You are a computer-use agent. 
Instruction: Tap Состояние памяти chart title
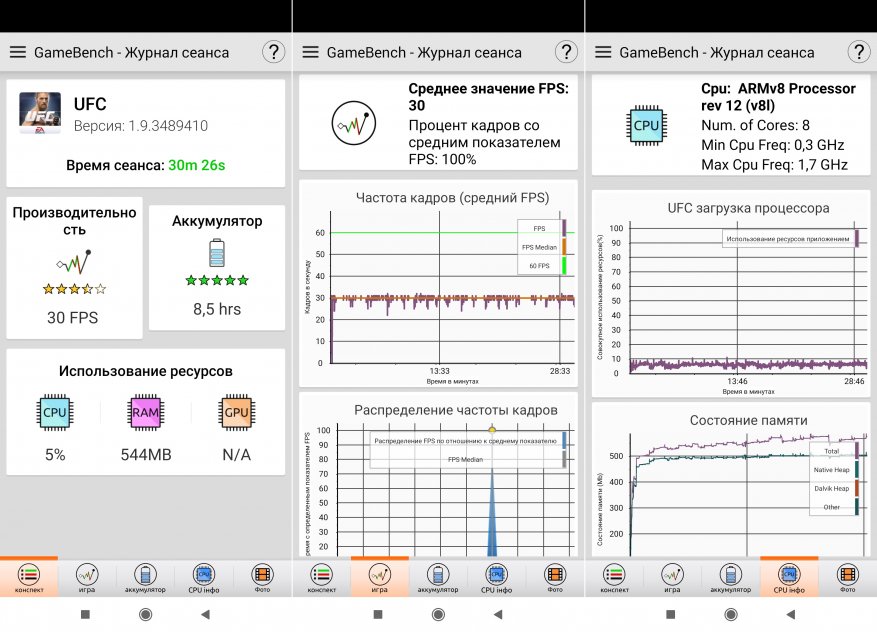click(748, 420)
